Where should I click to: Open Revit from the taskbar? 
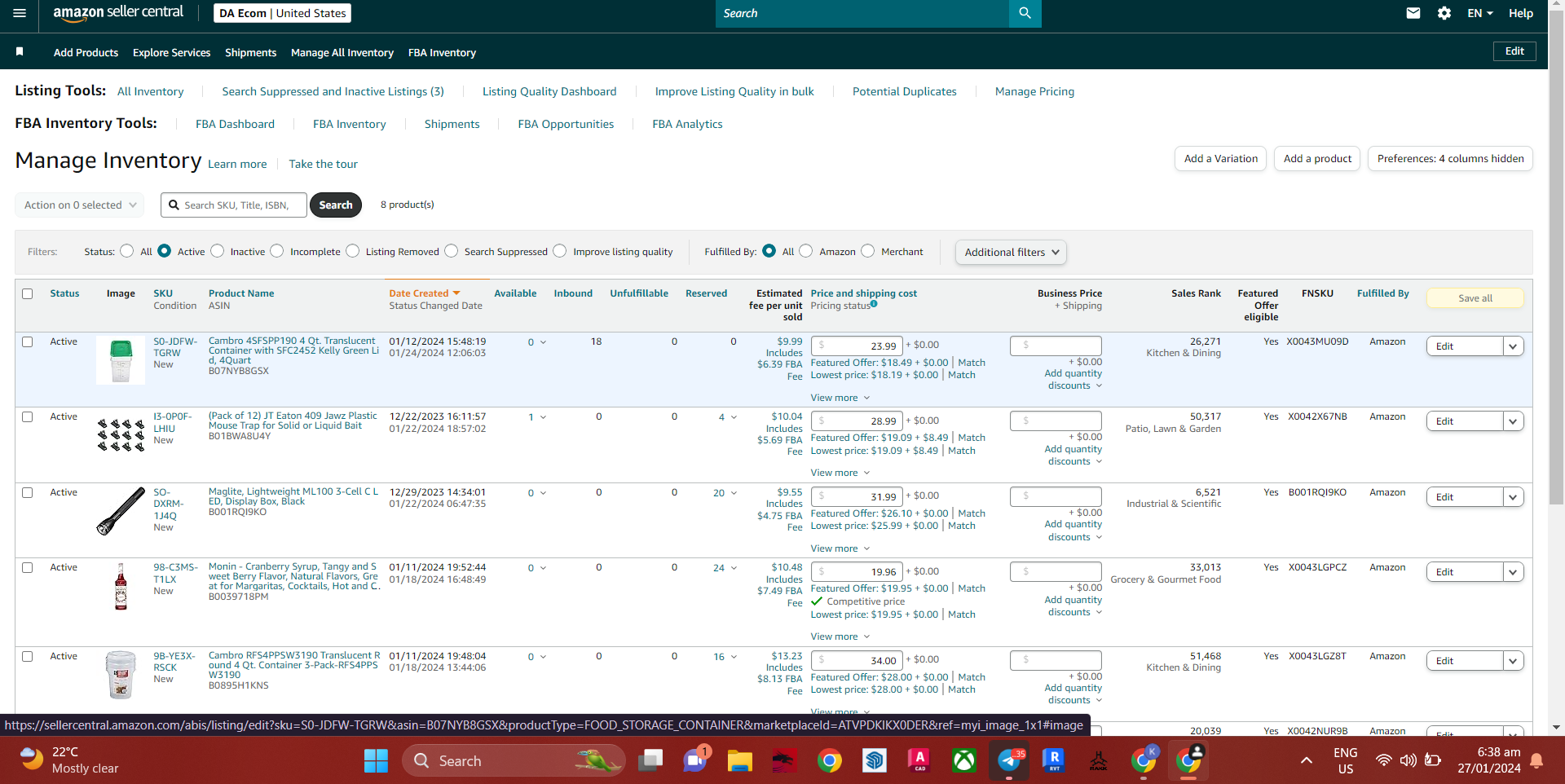tap(1054, 761)
